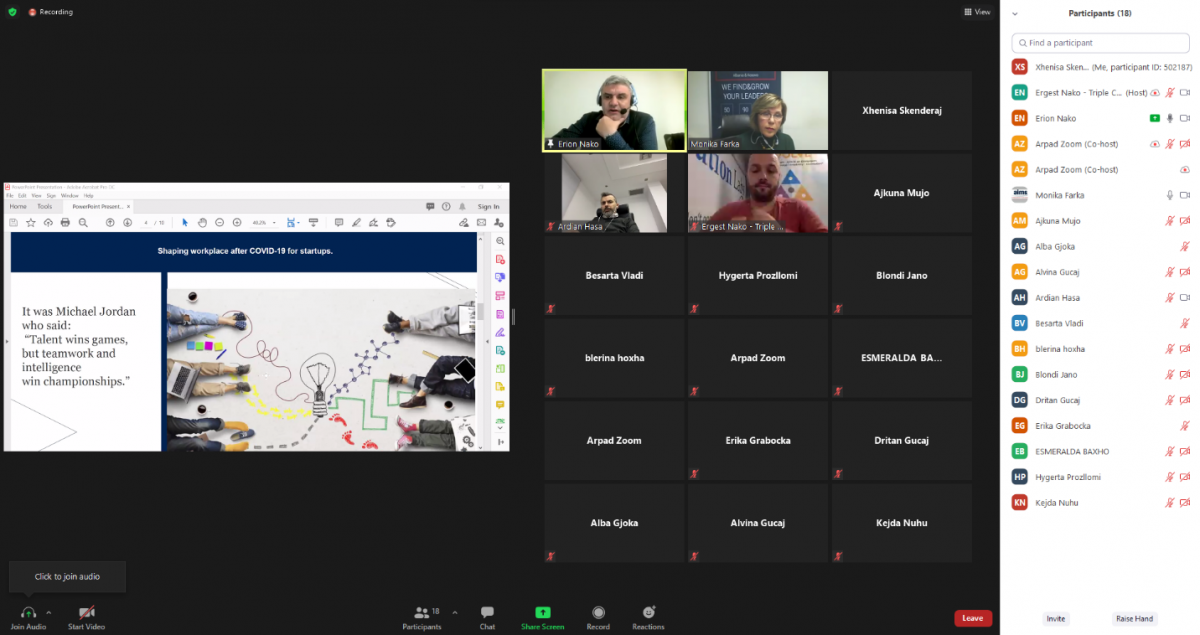Viewport: 1200px width, 635px height.
Task: Click the Record icon
Action: click(x=598, y=612)
